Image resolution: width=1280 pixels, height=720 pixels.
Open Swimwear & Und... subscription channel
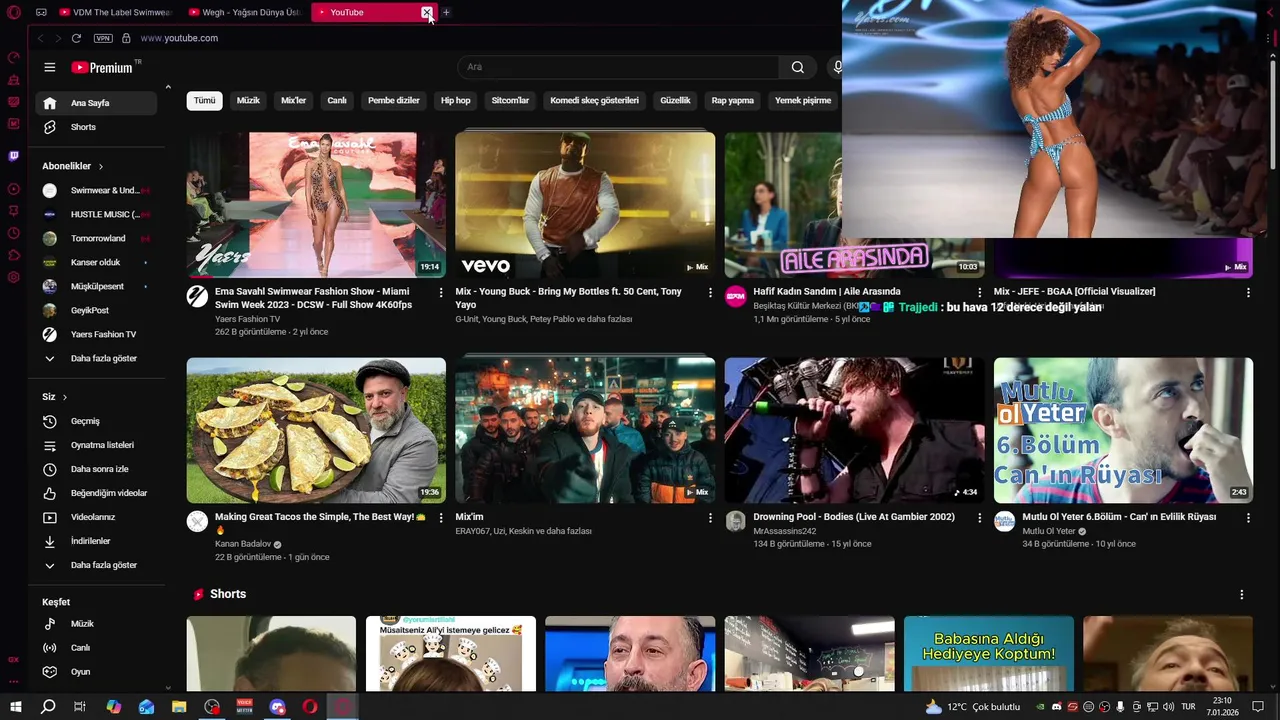click(96, 190)
